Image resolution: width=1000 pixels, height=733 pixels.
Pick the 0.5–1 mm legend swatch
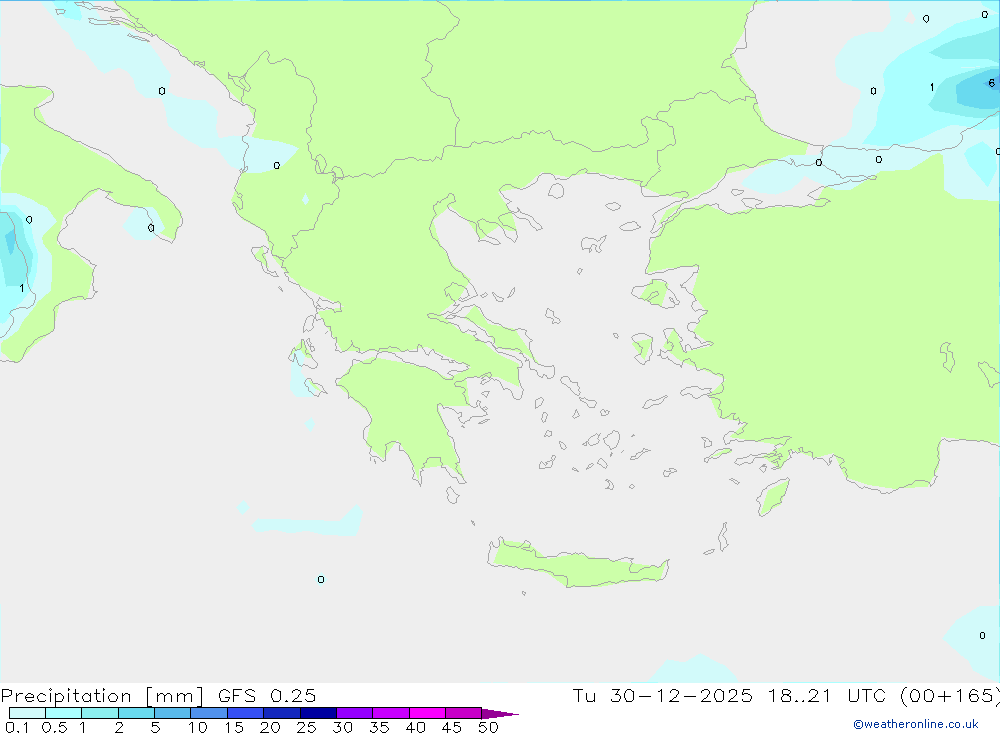pos(64,713)
